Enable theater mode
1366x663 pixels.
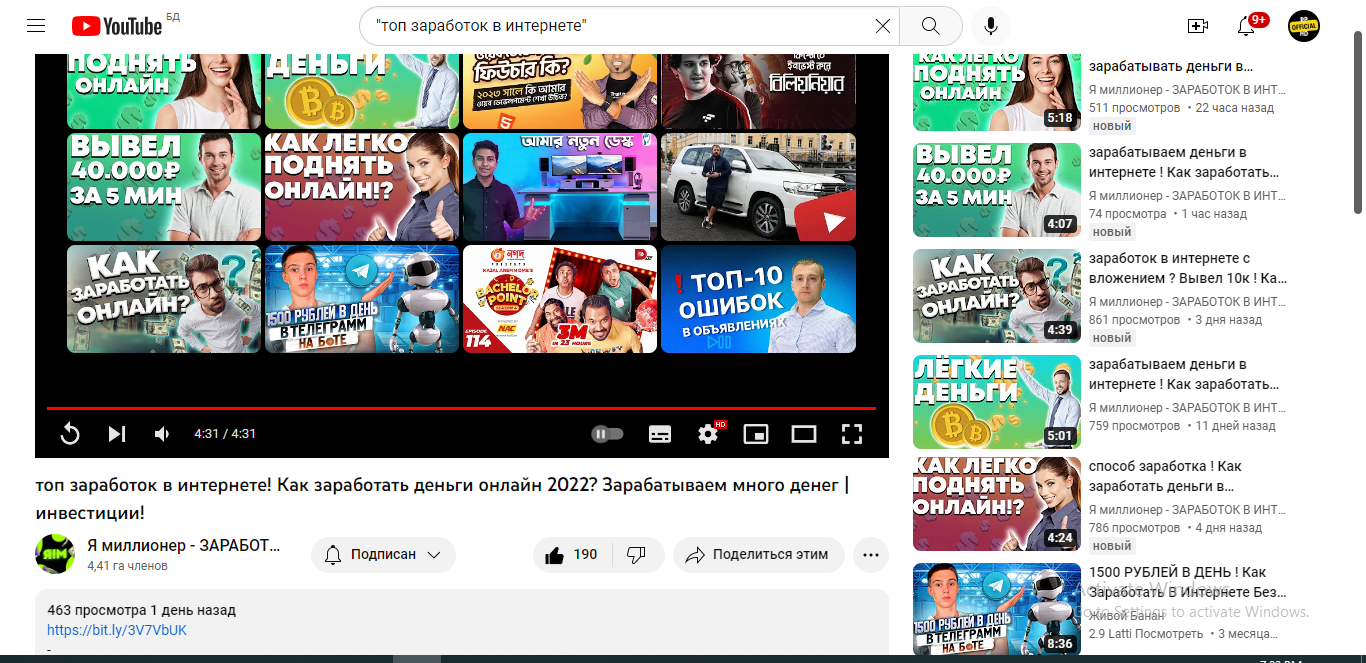pyautogui.click(x=804, y=434)
